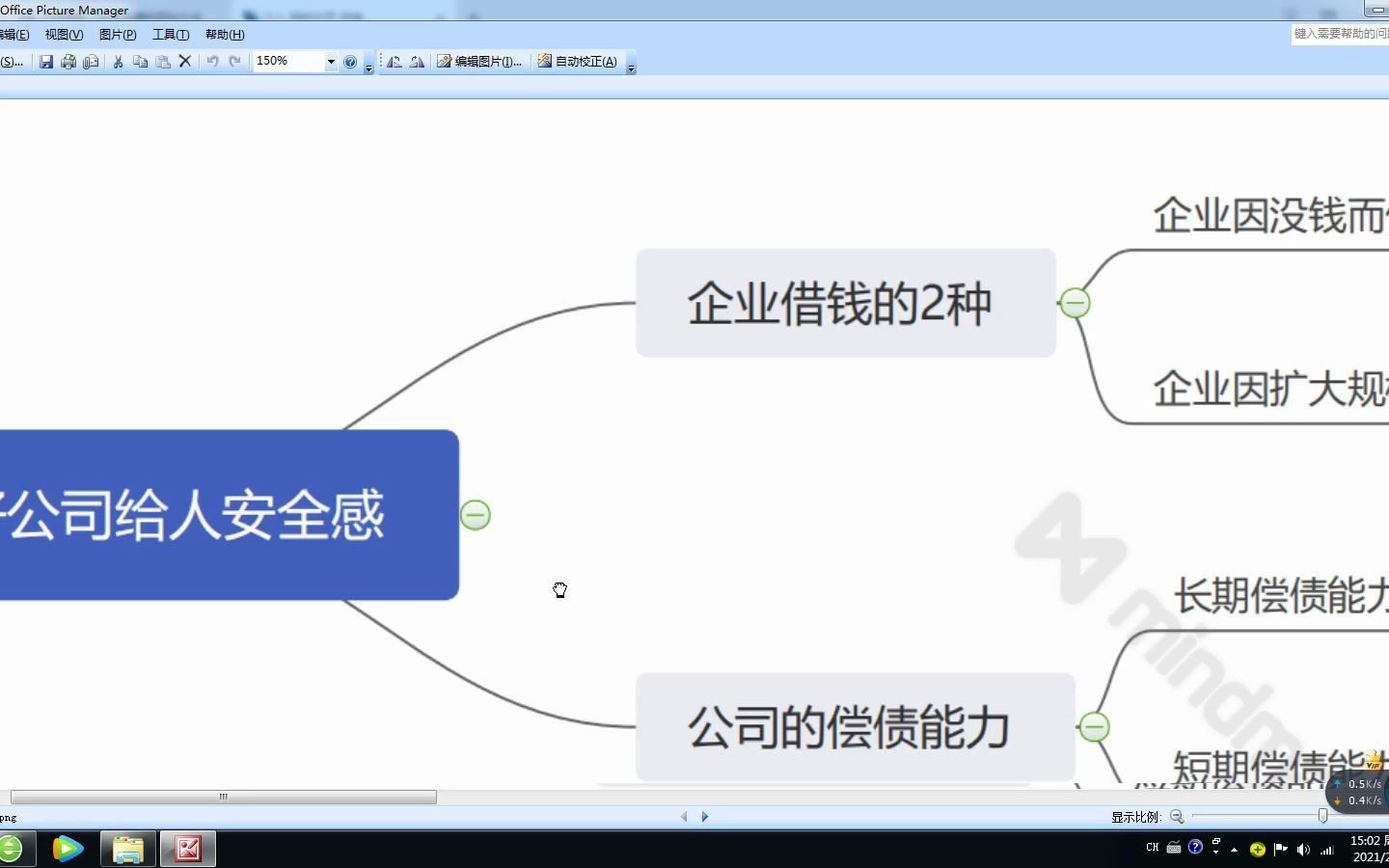
Task: Click the 150% zoom input box
Action: pyautogui.click(x=288, y=61)
